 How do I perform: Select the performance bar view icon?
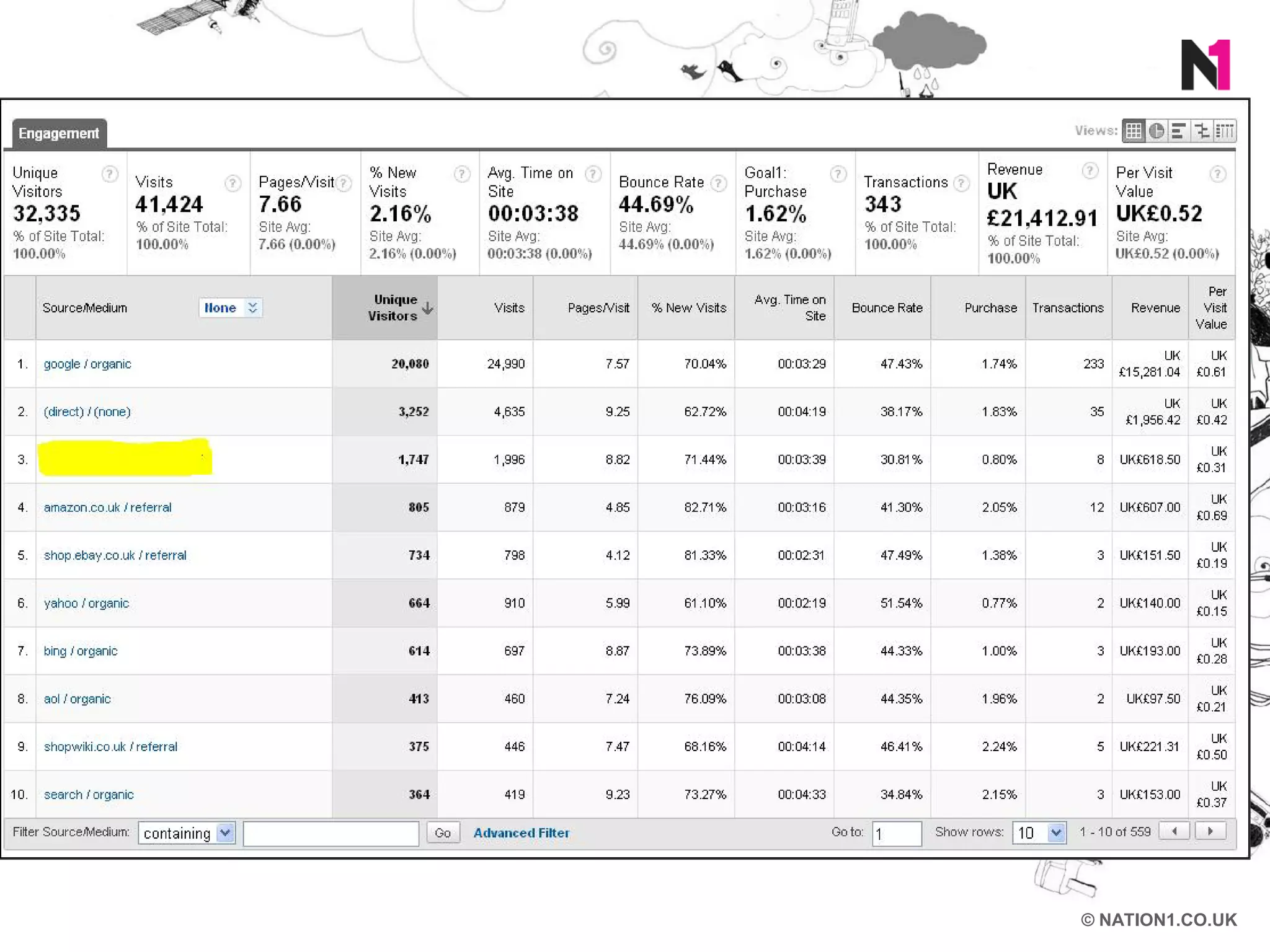1179,131
